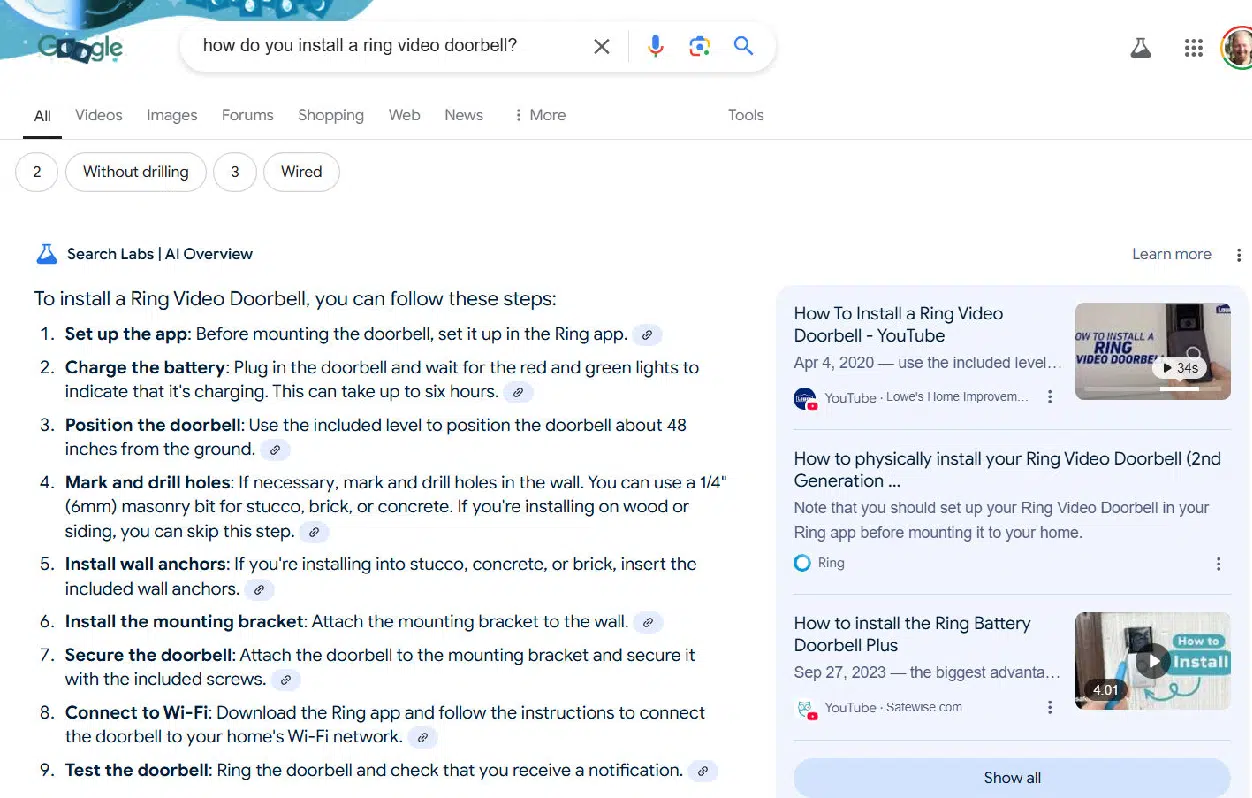The width and height of the screenshot is (1252, 798).
Task: Click the Learn more link
Action: (x=1171, y=254)
